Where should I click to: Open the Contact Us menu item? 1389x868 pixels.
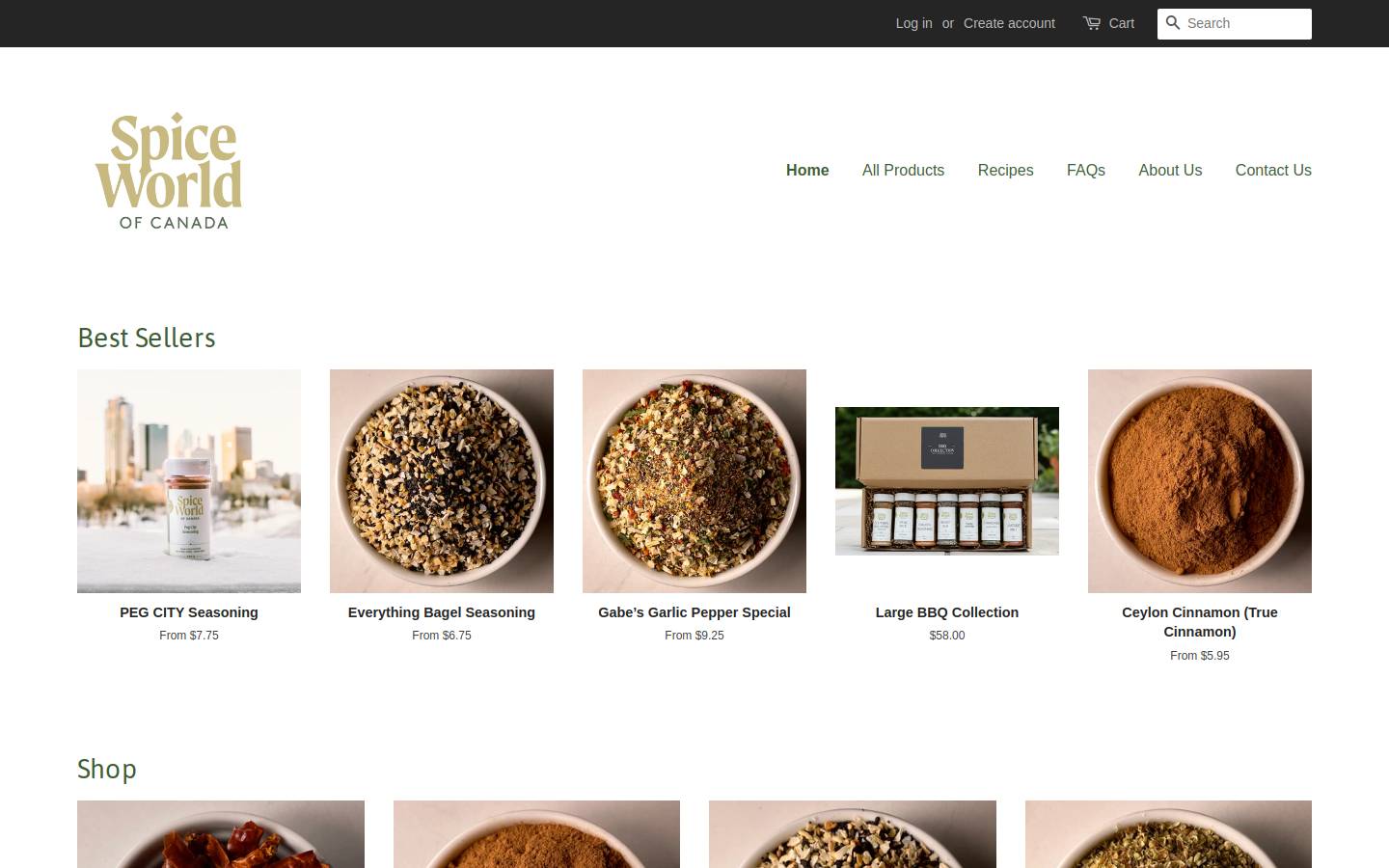(1273, 170)
